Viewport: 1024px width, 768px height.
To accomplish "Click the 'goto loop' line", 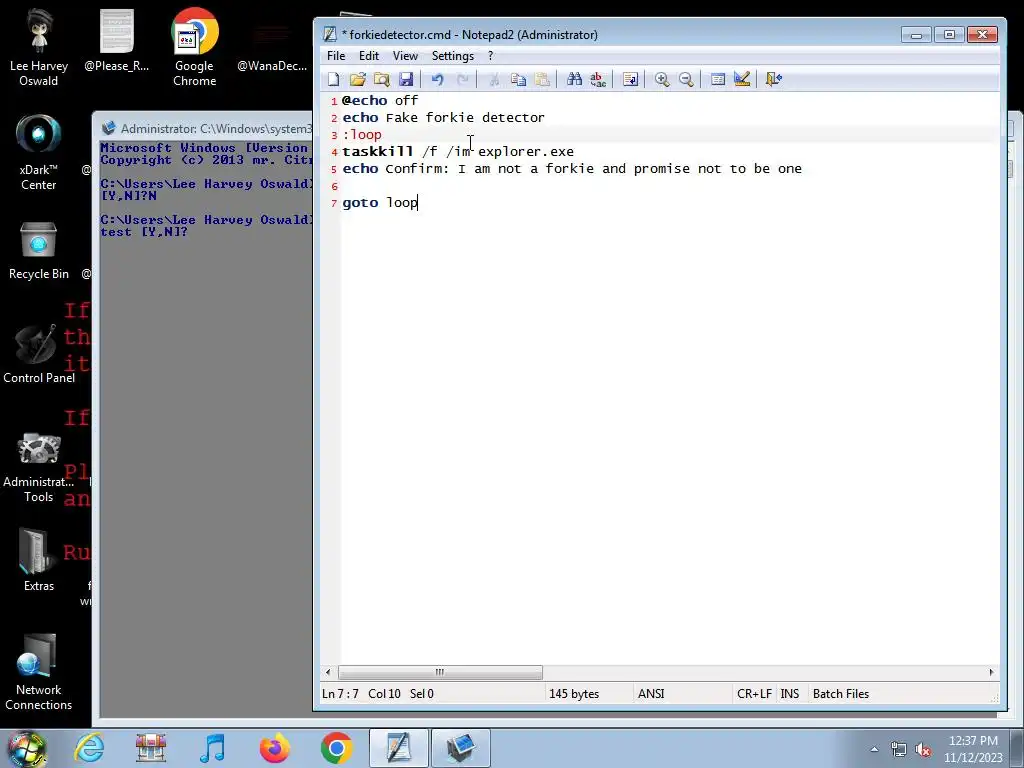I will coord(380,202).
